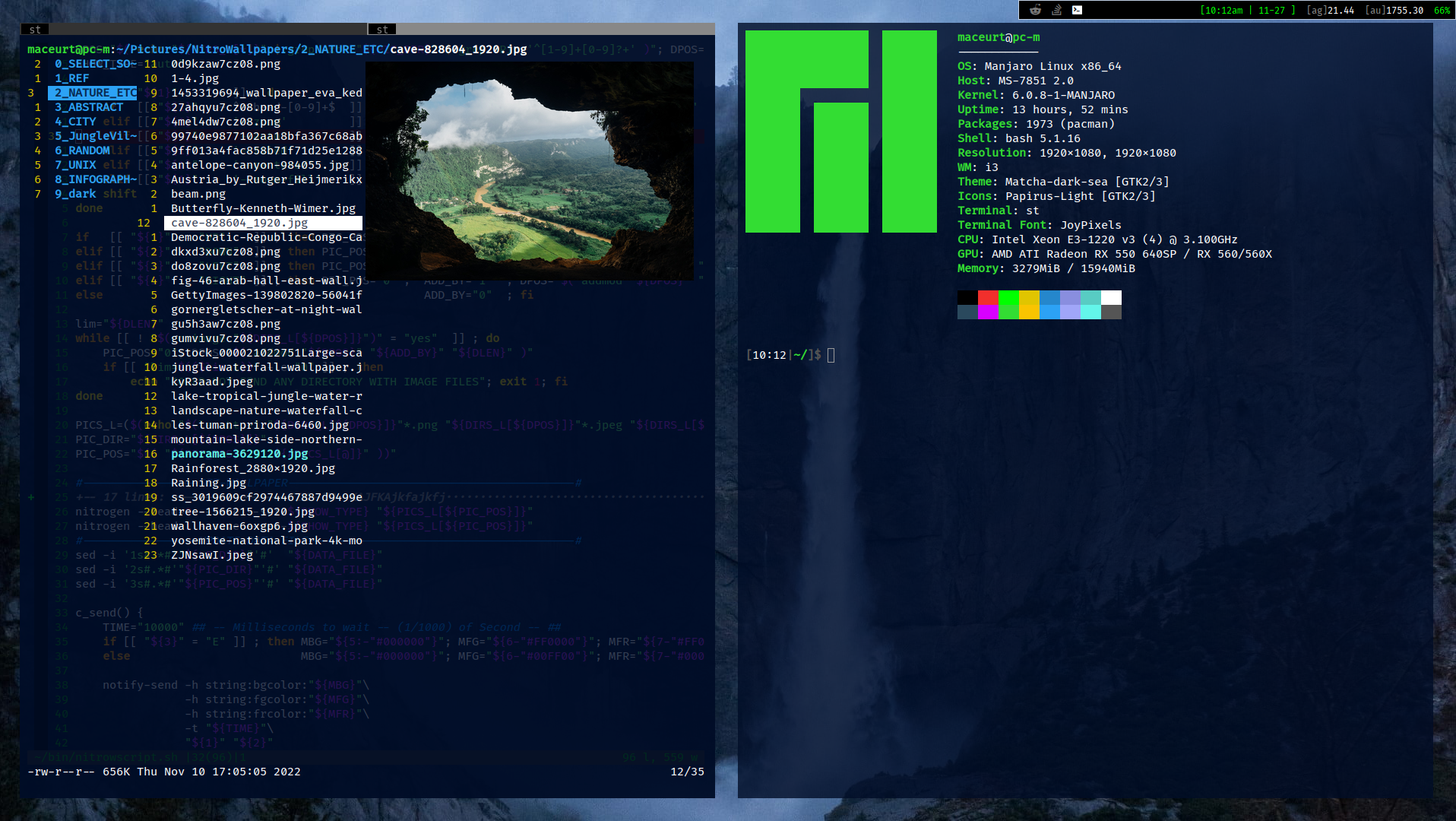
Task: Click the magenta color block in bottom palette row
Action: (x=988, y=312)
